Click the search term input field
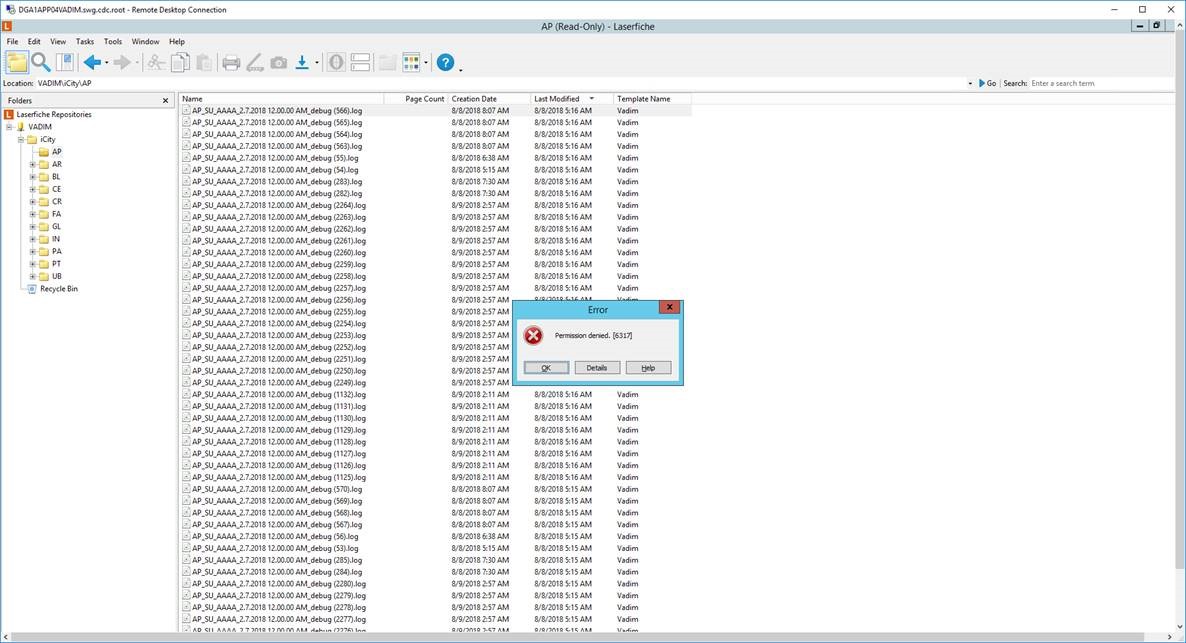 pyautogui.click(x=1100, y=83)
